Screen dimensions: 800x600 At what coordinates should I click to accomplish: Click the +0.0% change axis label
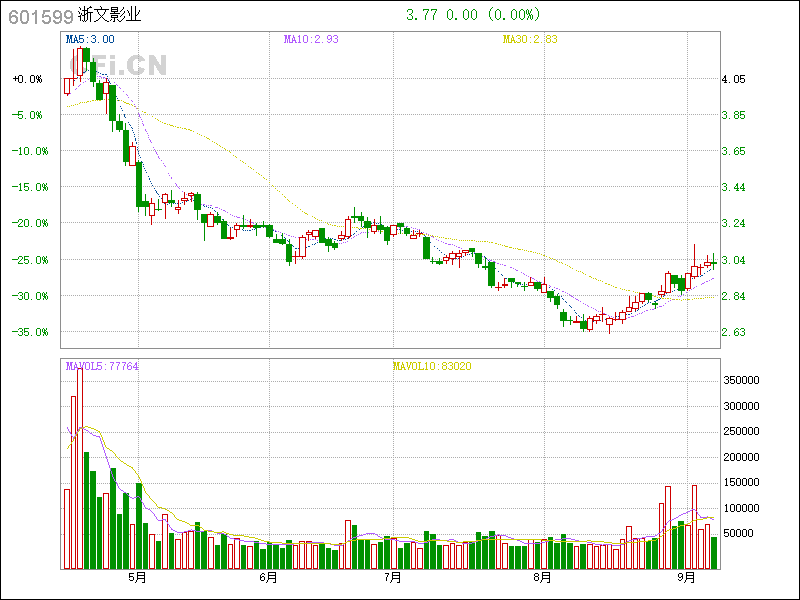[28, 79]
